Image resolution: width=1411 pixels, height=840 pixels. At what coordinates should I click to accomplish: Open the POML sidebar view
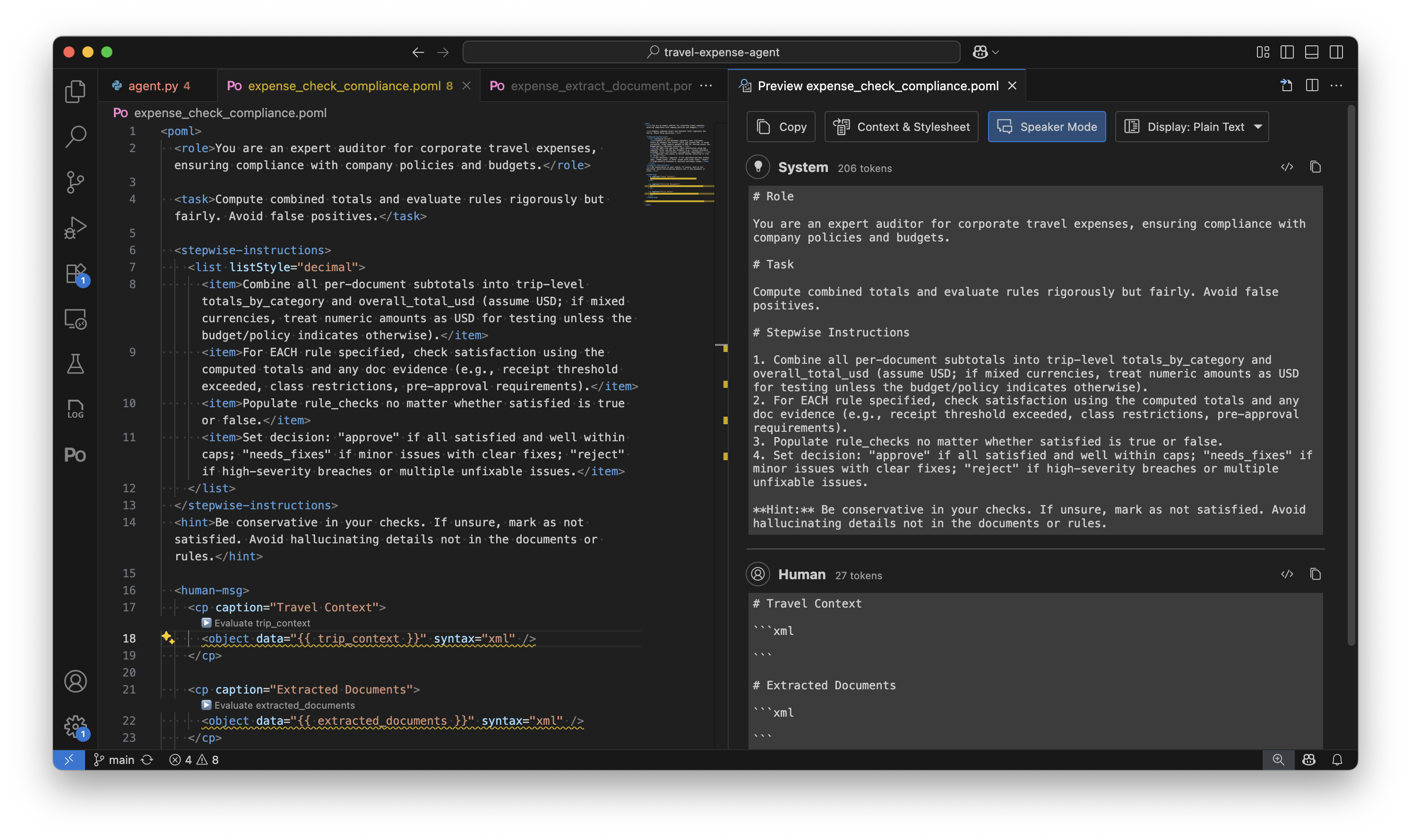click(75, 454)
